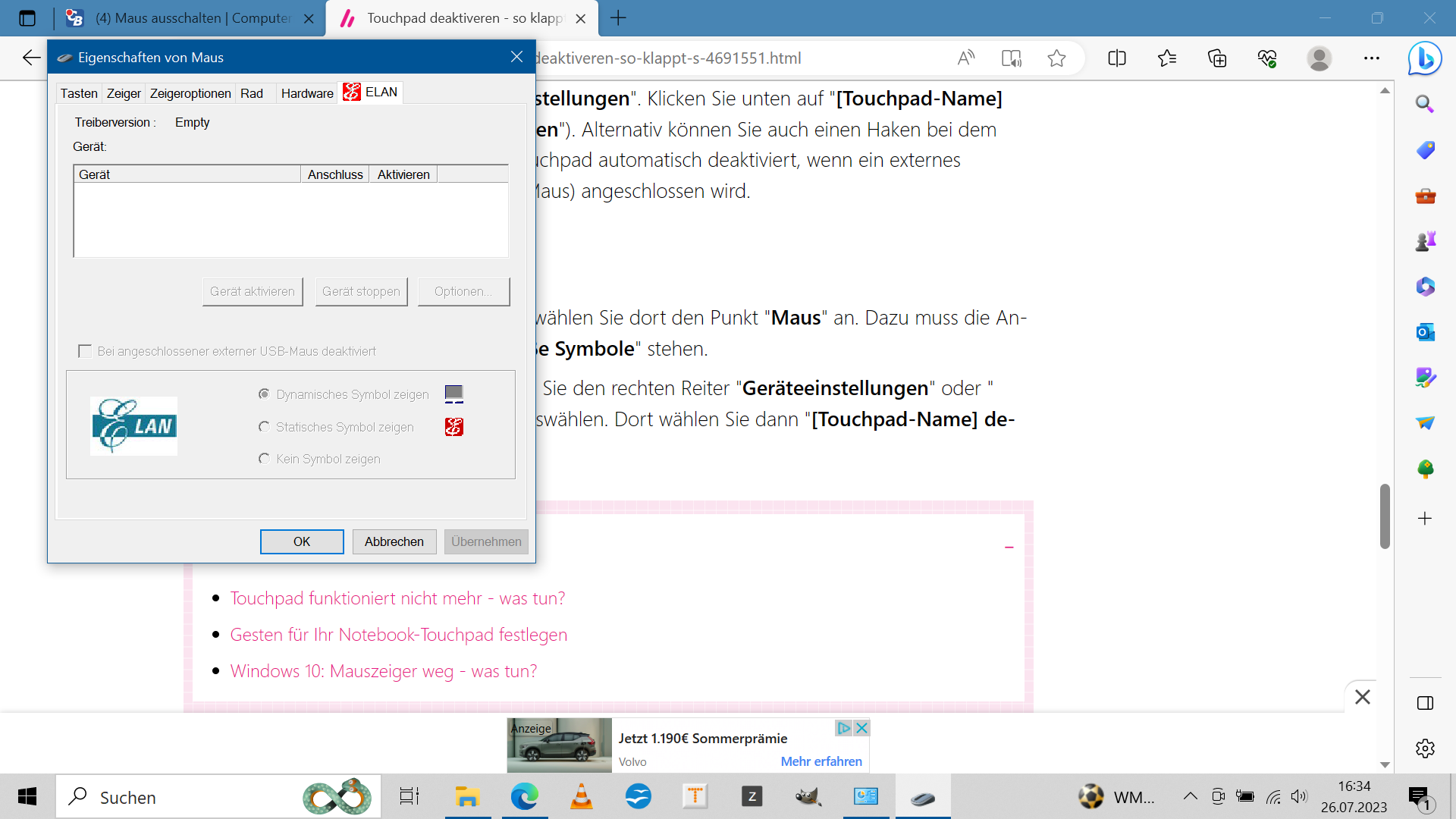This screenshot has height=819, width=1456.
Task: Click the 'Optionen...' button
Action: (463, 291)
